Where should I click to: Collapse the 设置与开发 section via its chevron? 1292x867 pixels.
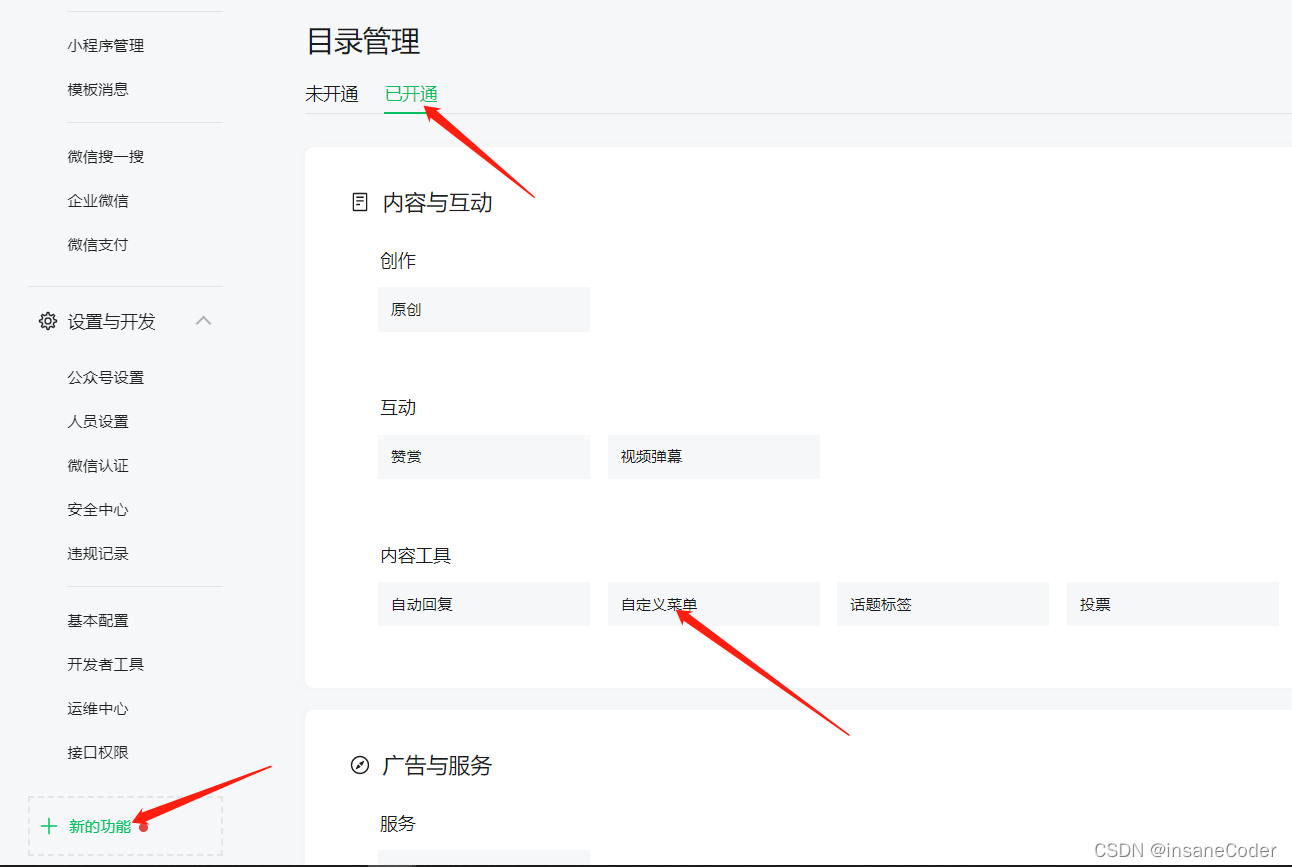point(204,321)
